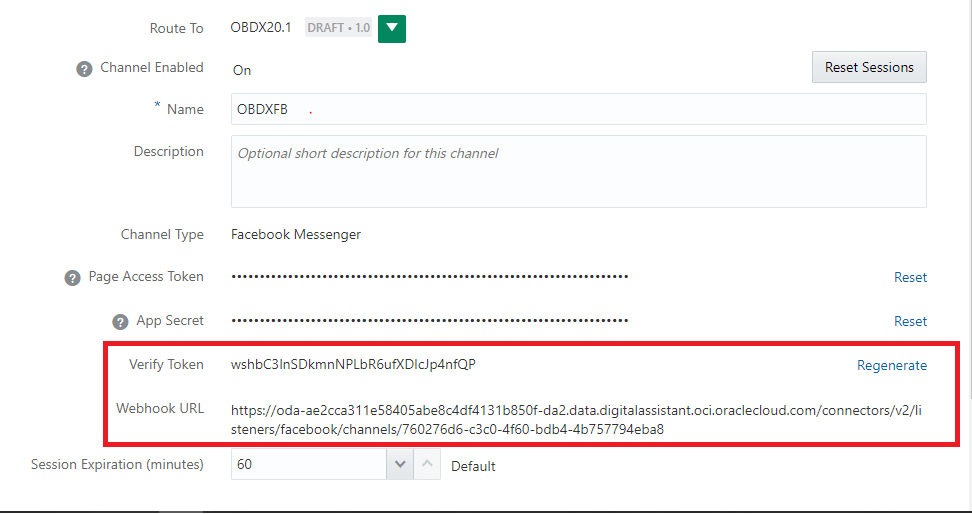972x514 pixels.
Task: Increase Session Expiration with the up arrow
Action: [427, 464]
